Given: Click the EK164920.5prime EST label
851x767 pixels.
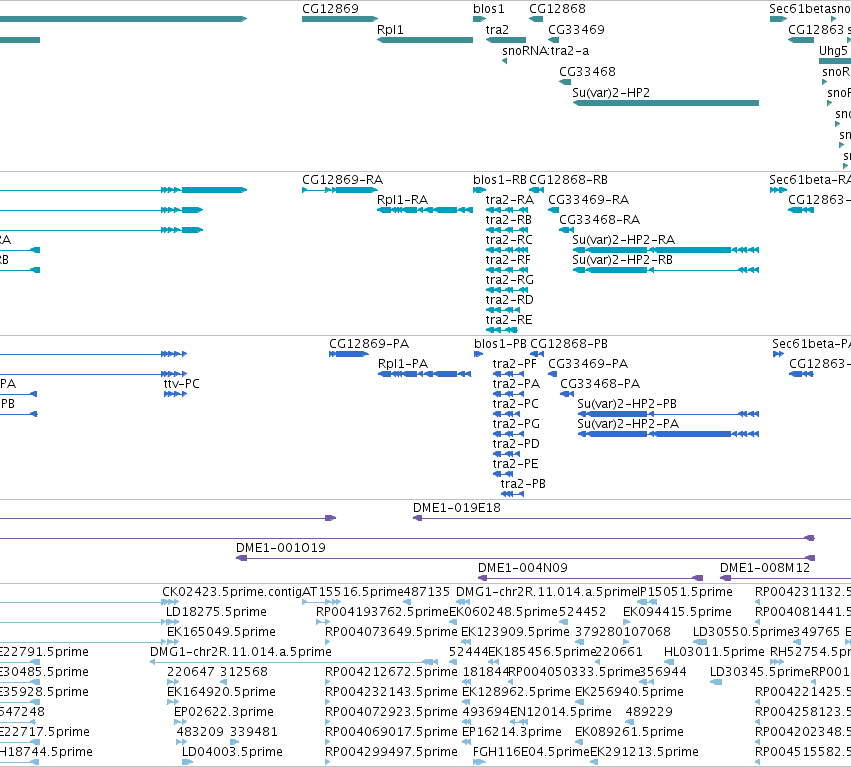Looking at the screenshot, I should (221, 692).
